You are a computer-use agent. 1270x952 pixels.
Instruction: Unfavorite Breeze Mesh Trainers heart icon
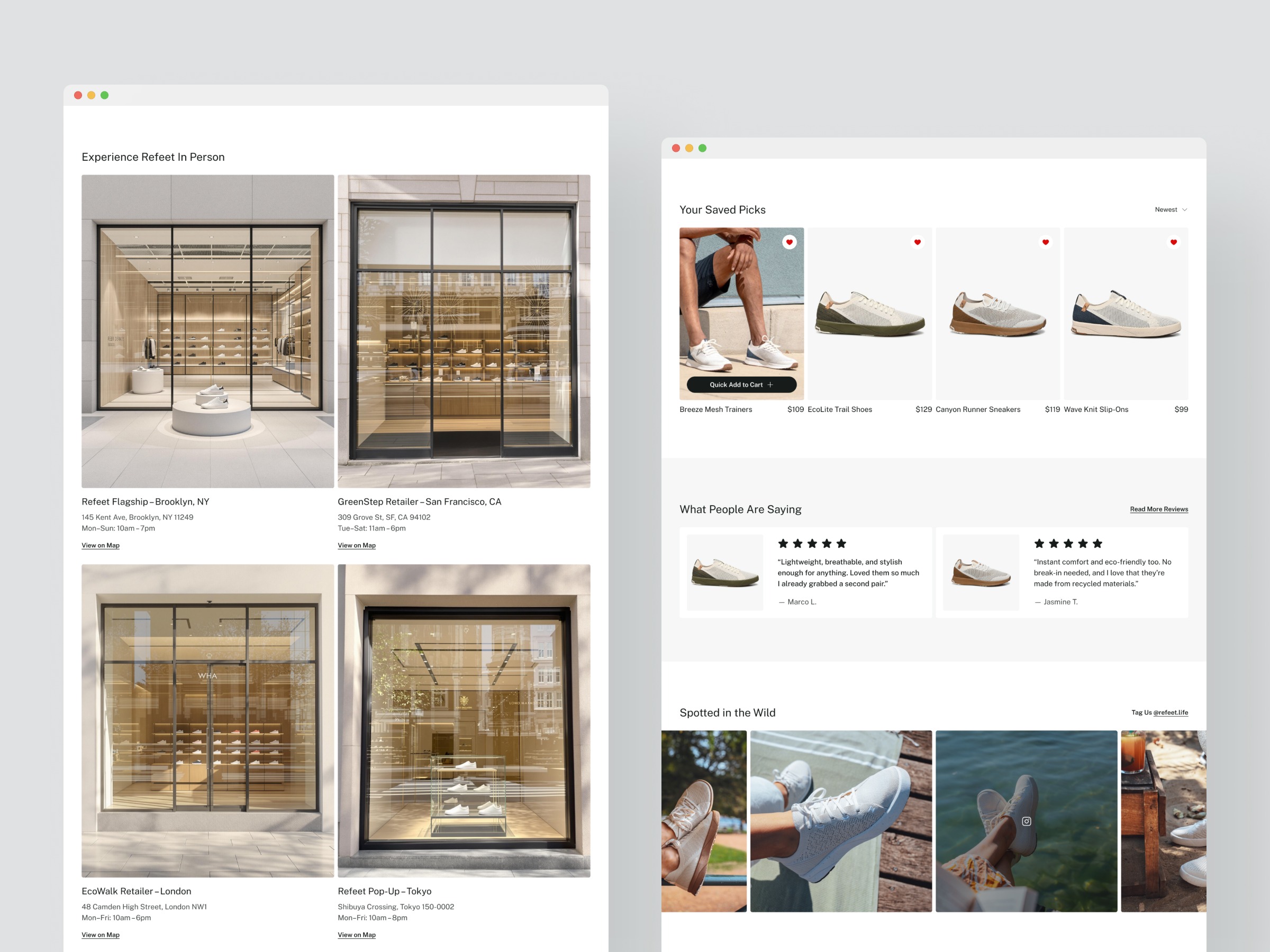pyautogui.click(x=790, y=242)
